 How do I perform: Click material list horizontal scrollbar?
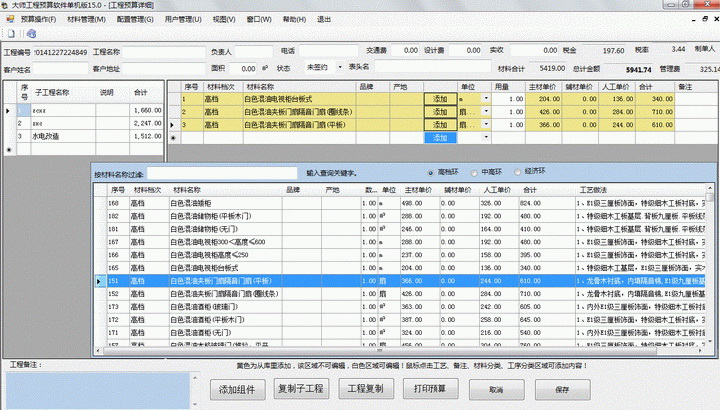(398, 351)
